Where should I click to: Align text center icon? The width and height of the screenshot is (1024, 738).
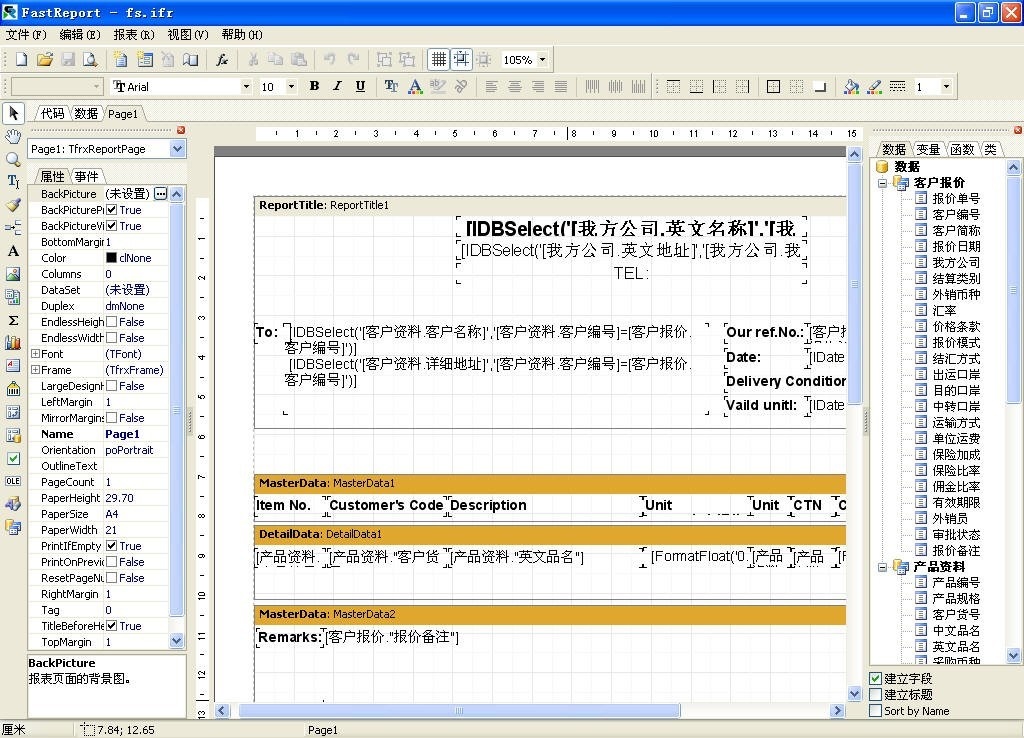515,86
